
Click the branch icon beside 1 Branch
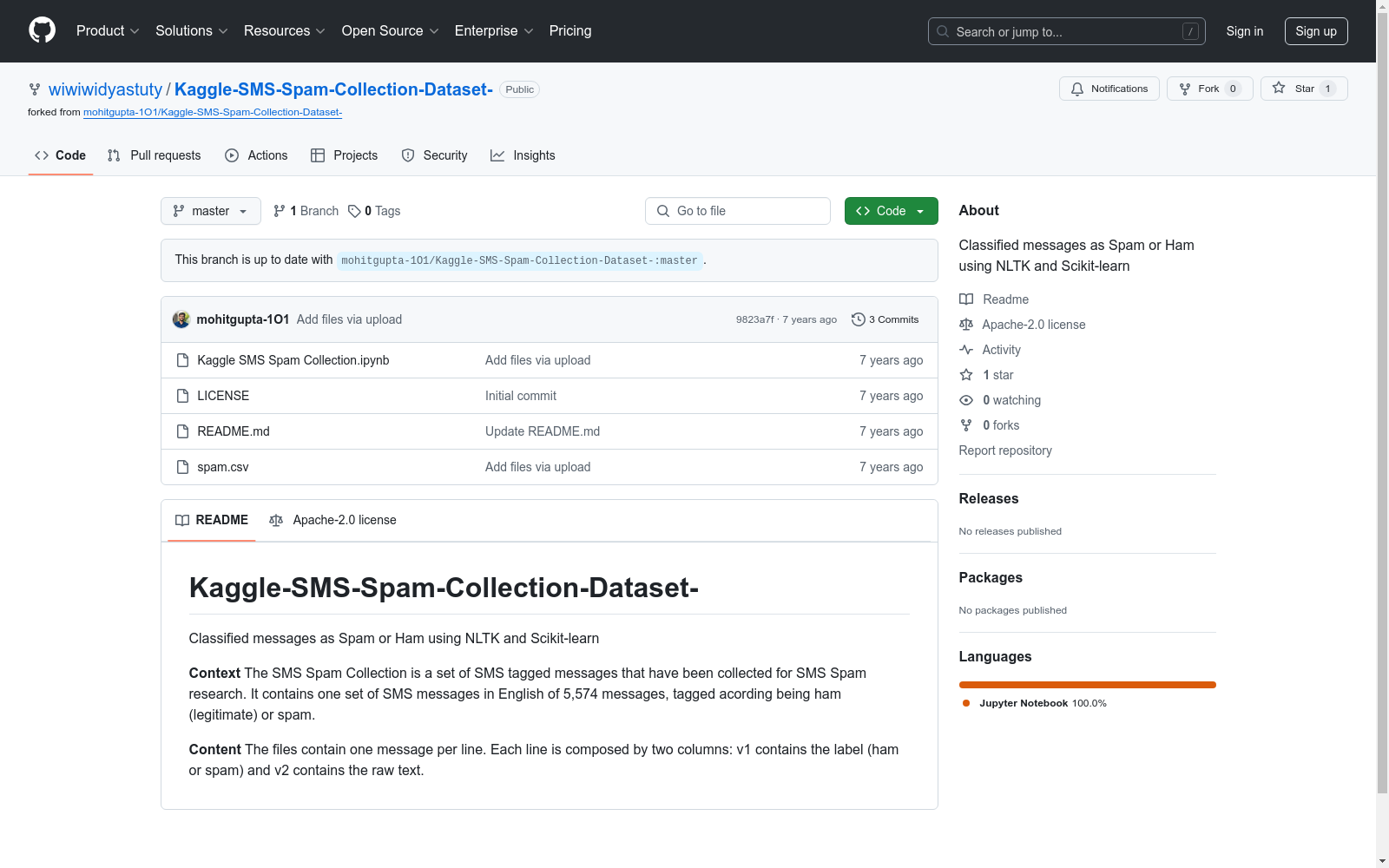[280, 211]
